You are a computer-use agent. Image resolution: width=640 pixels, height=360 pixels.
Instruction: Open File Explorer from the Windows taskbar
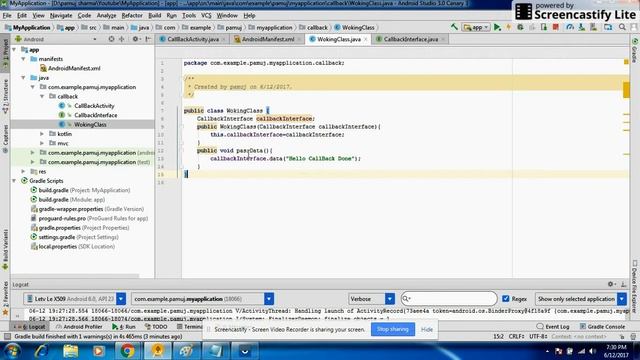(71, 351)
